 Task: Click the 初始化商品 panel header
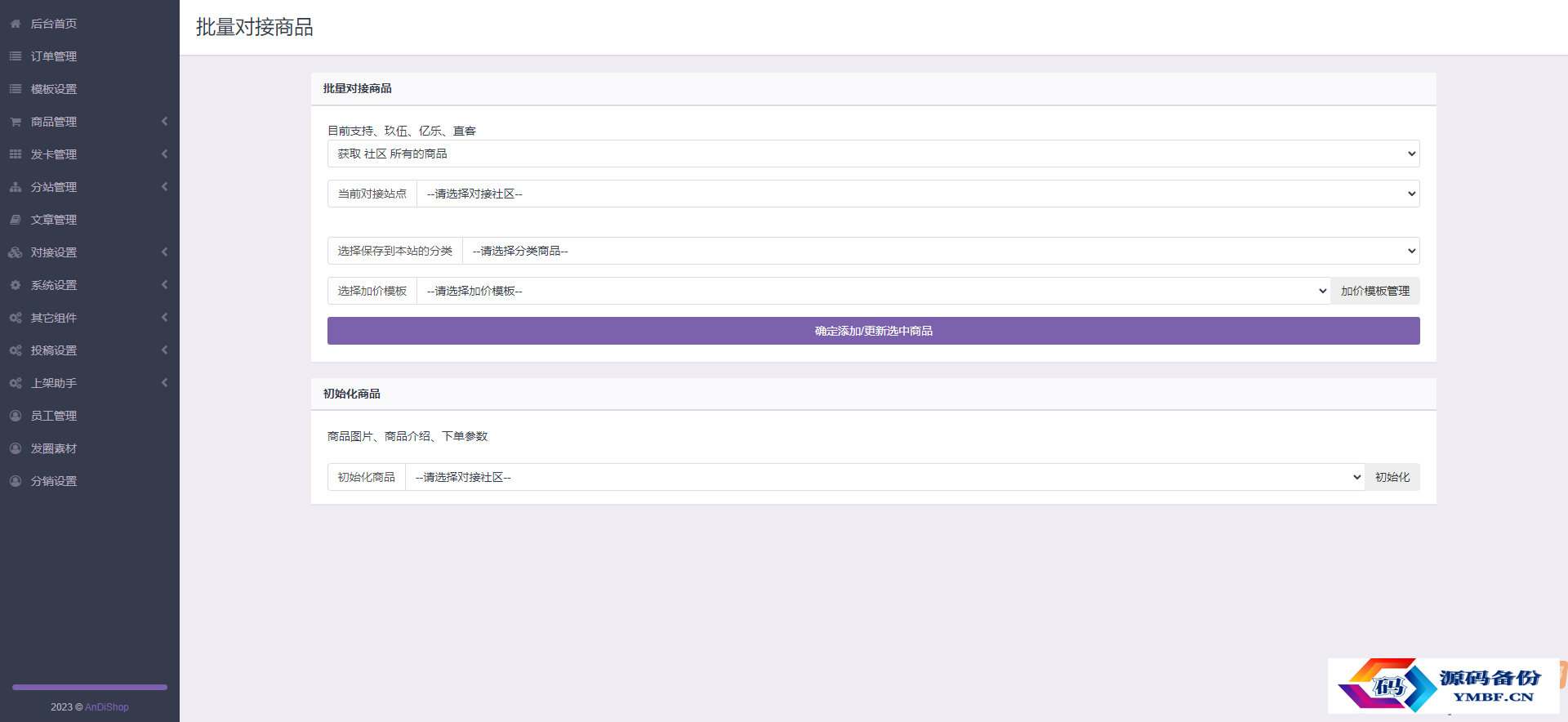(x=873, y=394)
